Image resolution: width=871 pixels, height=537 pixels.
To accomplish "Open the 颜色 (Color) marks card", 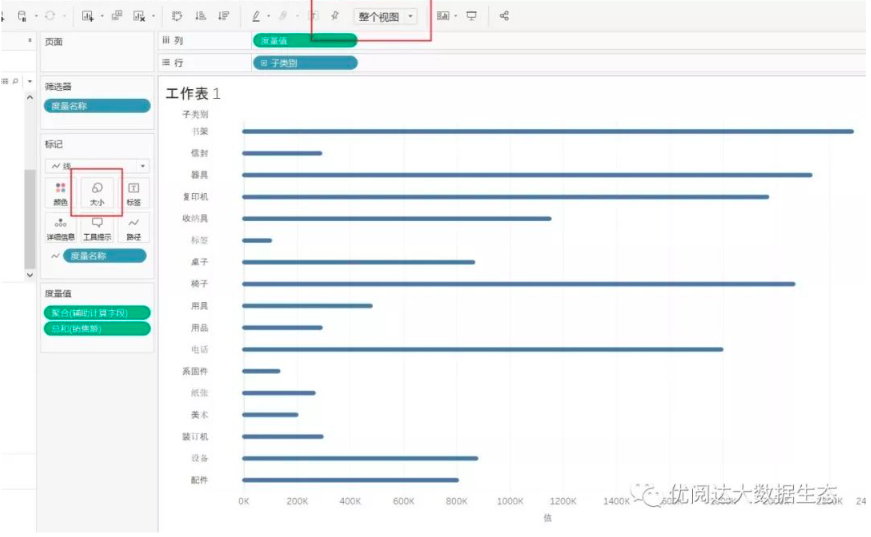I will click(x=60, y=192).
